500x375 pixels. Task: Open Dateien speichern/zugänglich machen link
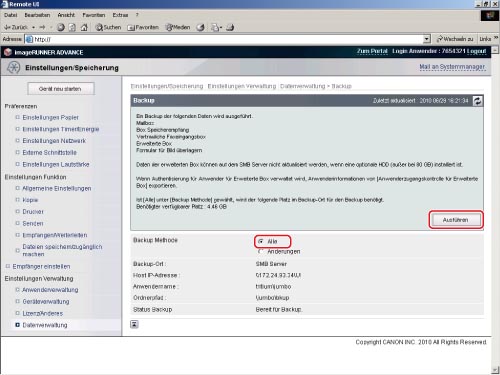pos(62,250)
